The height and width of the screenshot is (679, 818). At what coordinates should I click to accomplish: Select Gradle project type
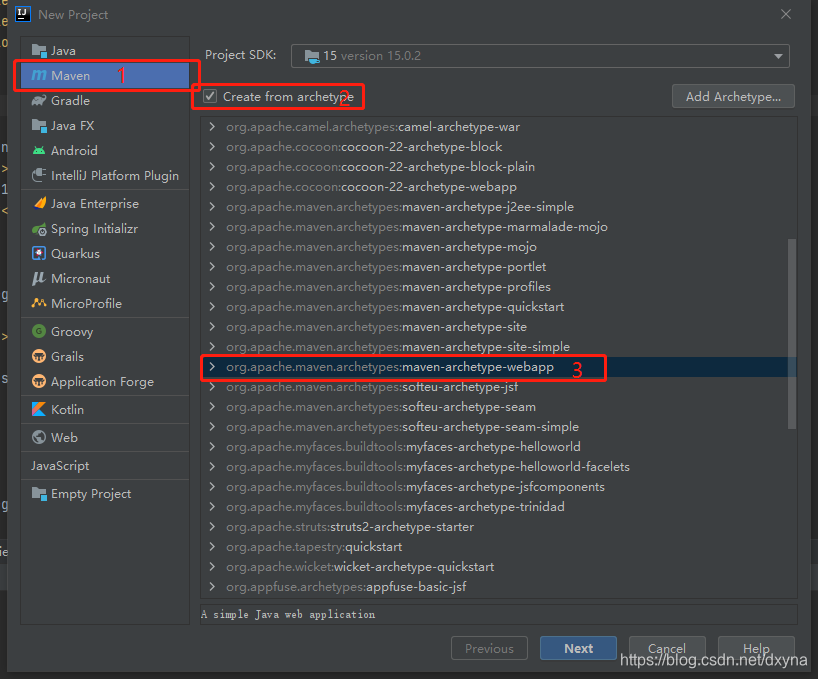pyautogui.click(x=105, y=101)
